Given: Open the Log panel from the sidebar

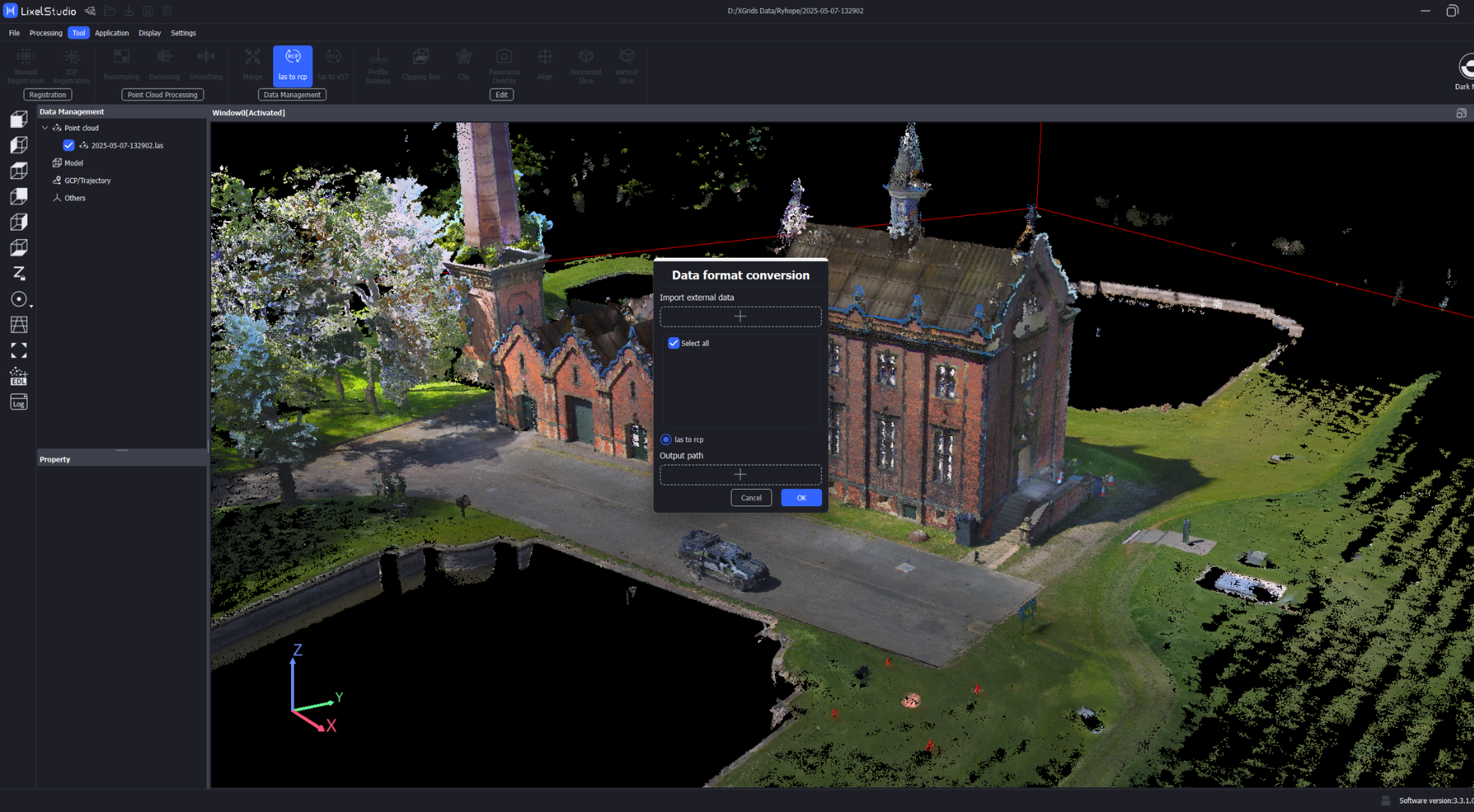Looking at the screenshot, I should (18, 402).
